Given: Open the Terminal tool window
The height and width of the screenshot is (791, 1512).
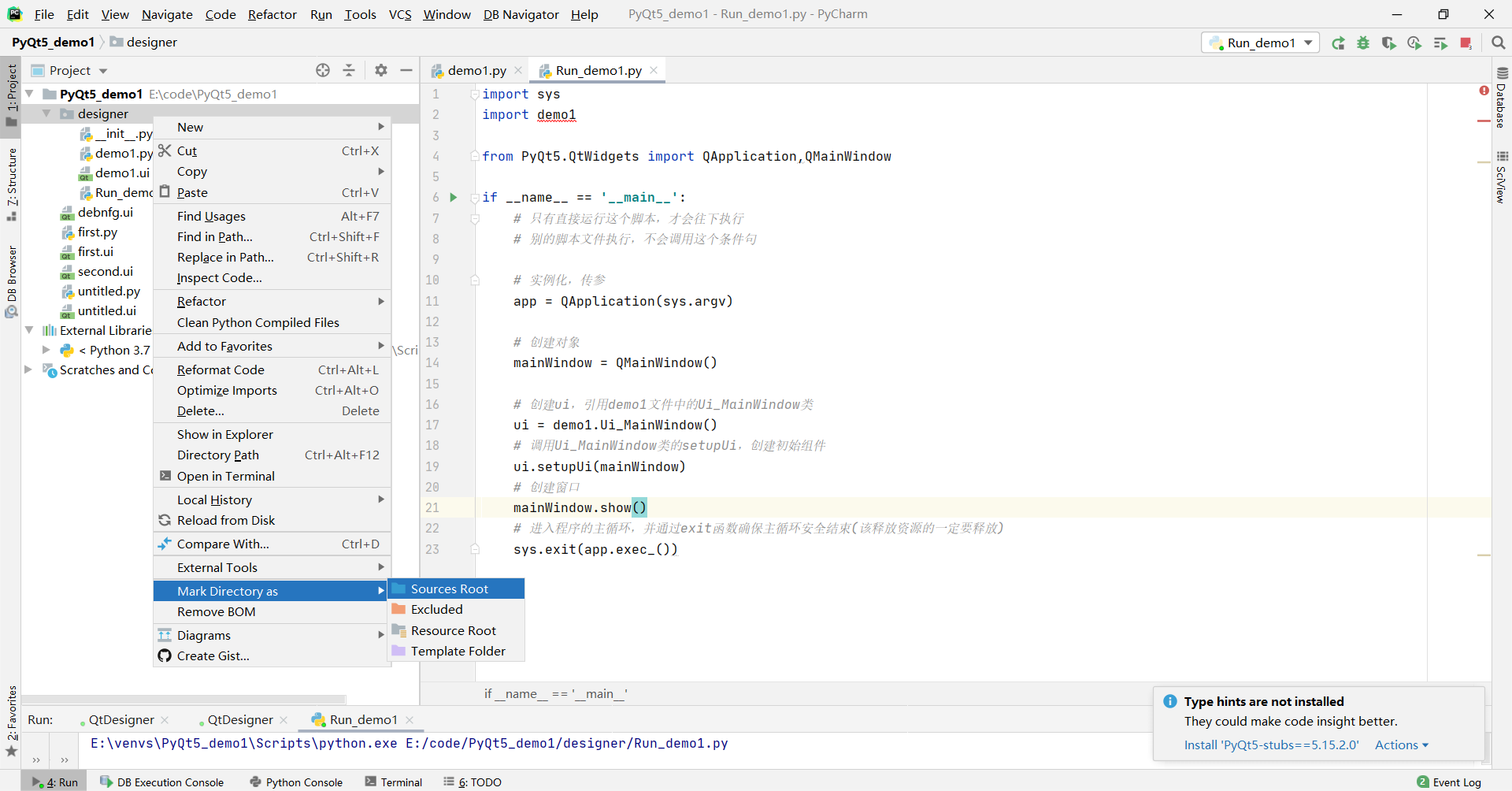Looking at the screenshot, I should click(394, 782).
